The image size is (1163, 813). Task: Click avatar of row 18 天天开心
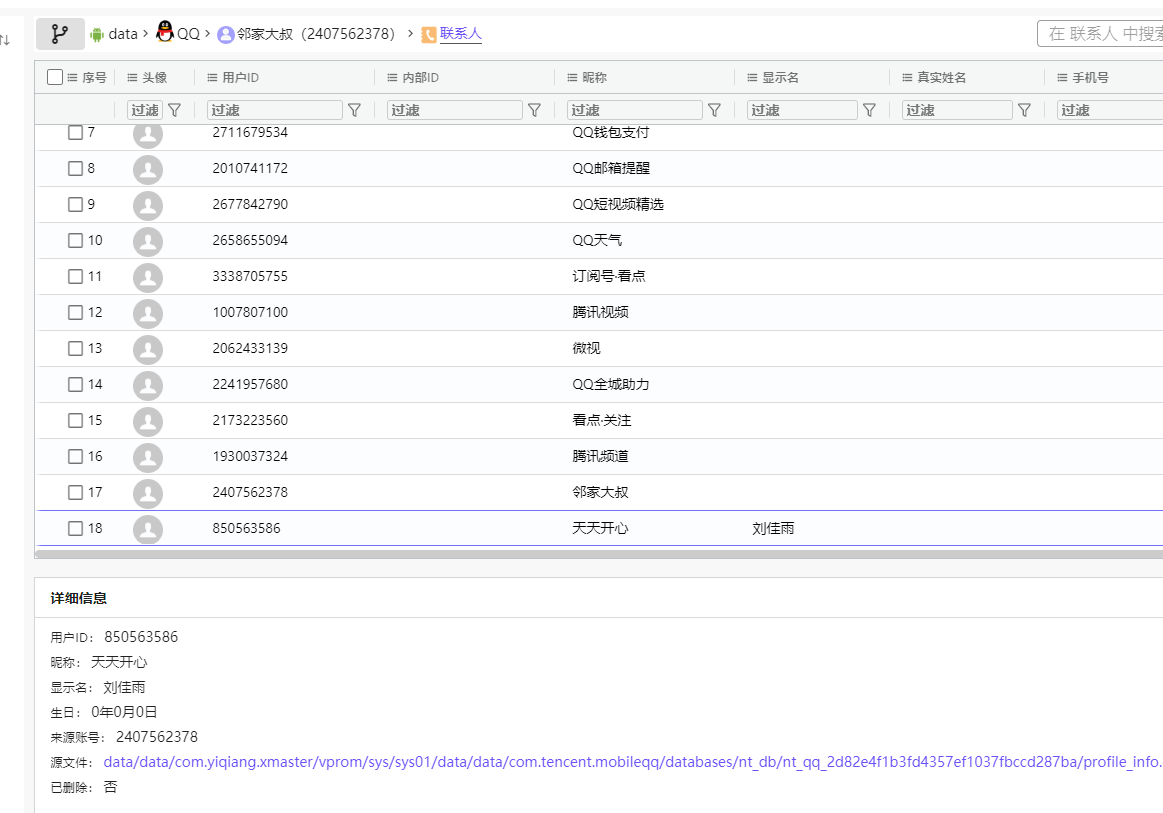[x=148, y=529]
